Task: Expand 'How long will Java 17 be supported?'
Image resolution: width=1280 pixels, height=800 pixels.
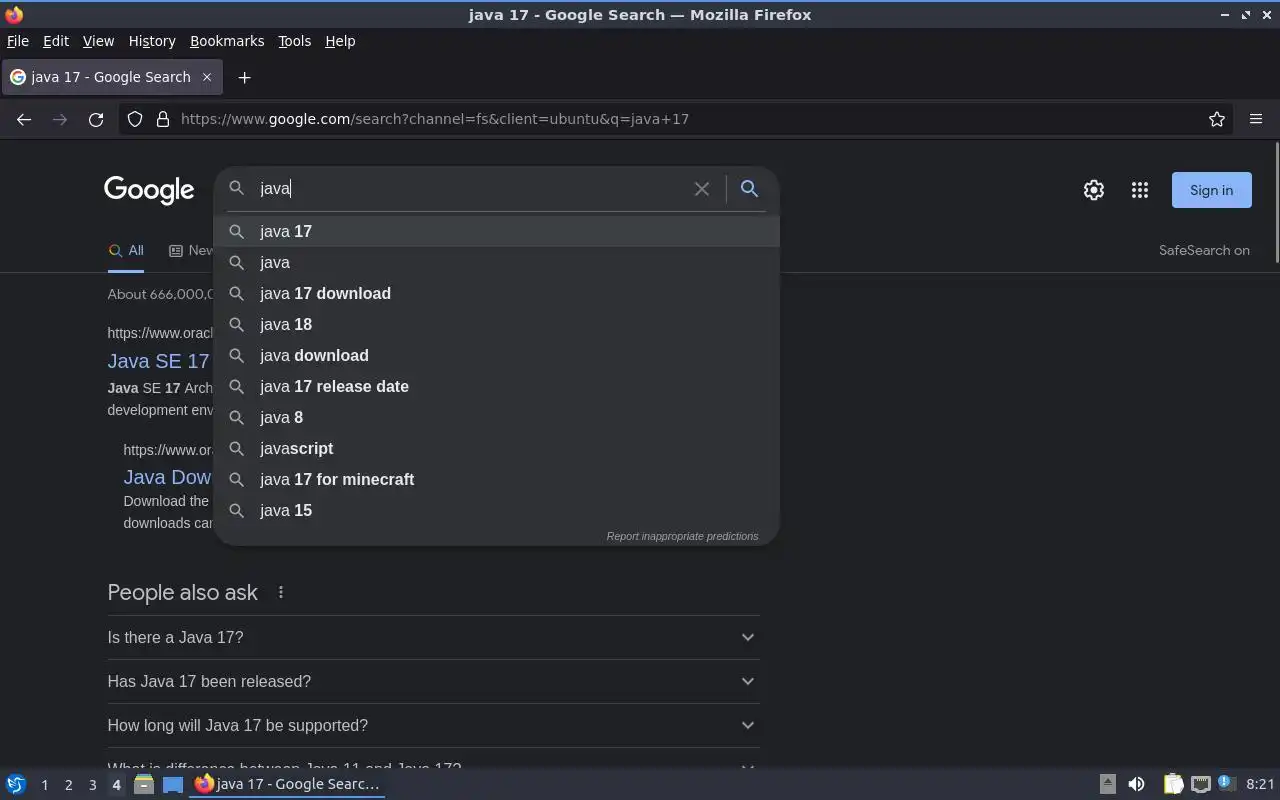Action: 433,725
